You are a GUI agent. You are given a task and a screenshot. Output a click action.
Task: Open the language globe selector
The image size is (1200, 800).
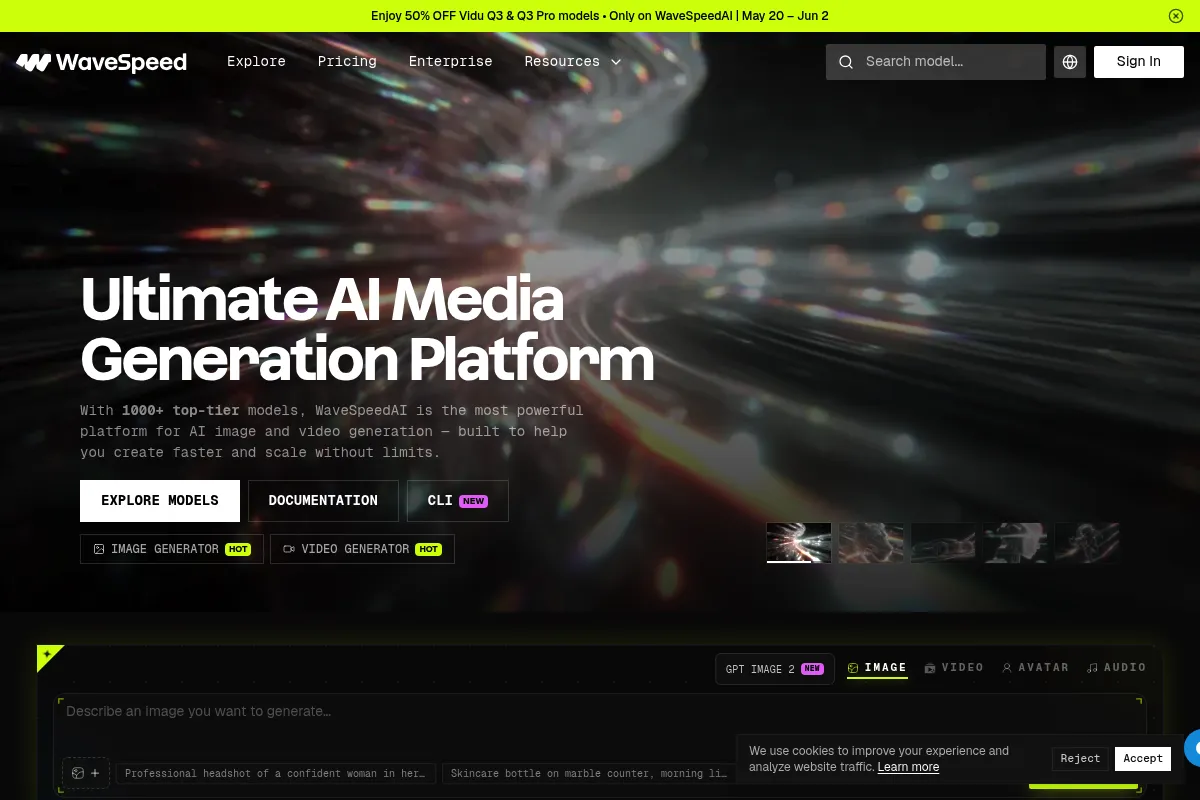(x=1070, y=62)
